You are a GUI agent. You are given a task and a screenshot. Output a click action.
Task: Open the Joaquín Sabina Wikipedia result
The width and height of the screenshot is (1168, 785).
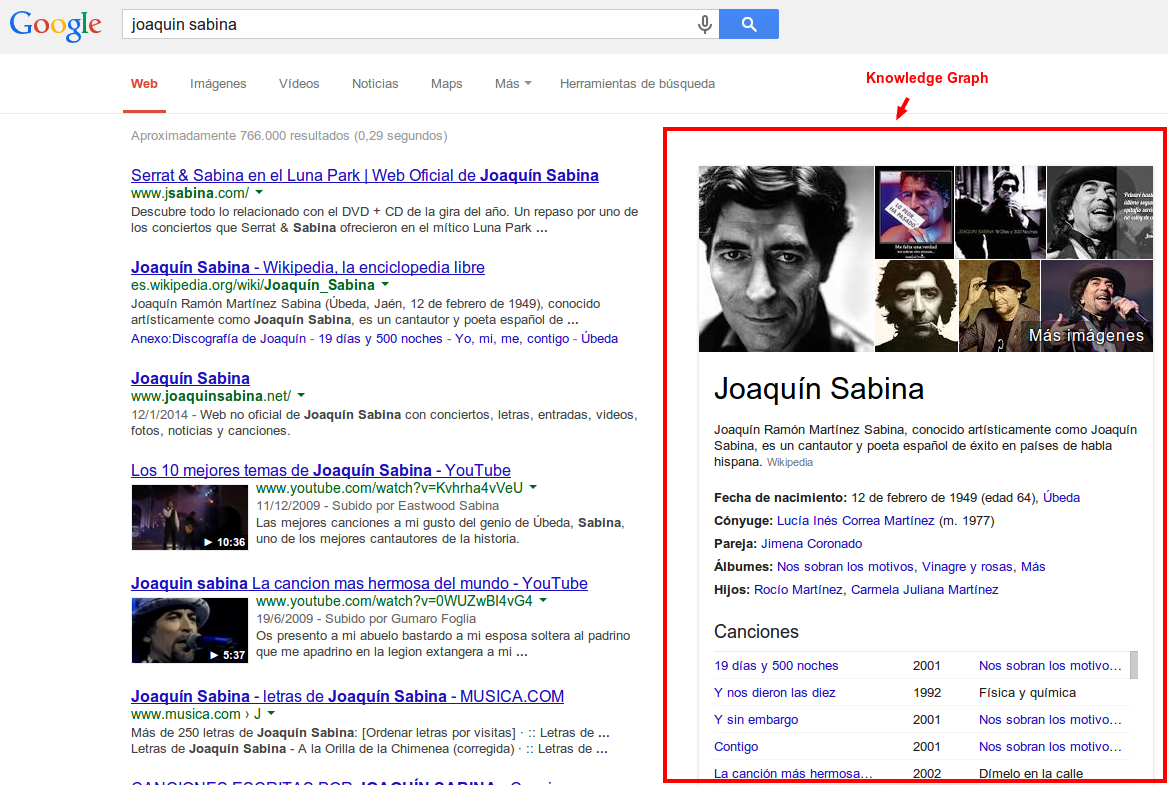pyautogui.click(x=308, y=267)
